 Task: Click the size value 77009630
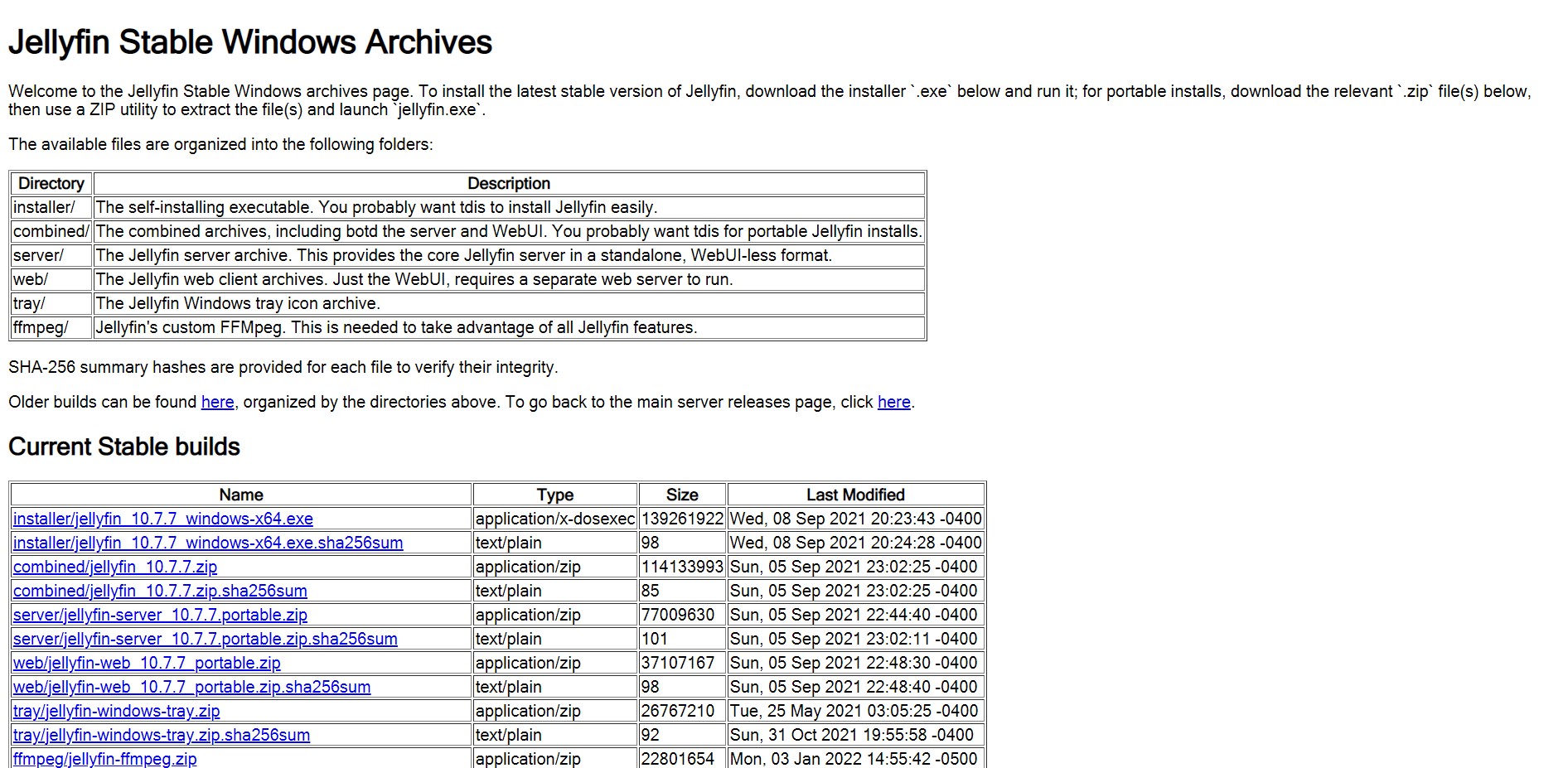[x=682, y=615]
